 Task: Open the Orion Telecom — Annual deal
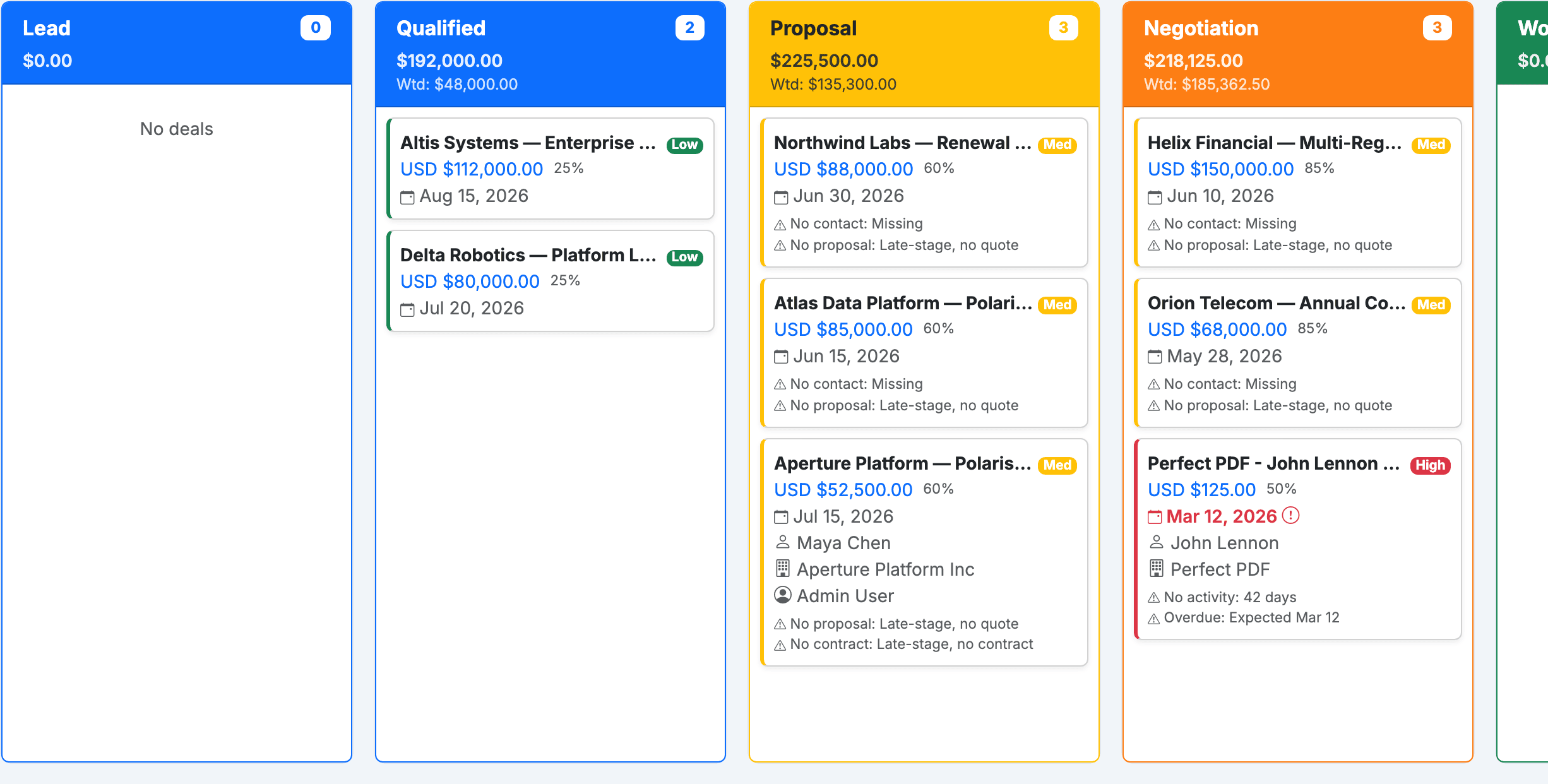pyautogui.click(x=1276, y=303)
